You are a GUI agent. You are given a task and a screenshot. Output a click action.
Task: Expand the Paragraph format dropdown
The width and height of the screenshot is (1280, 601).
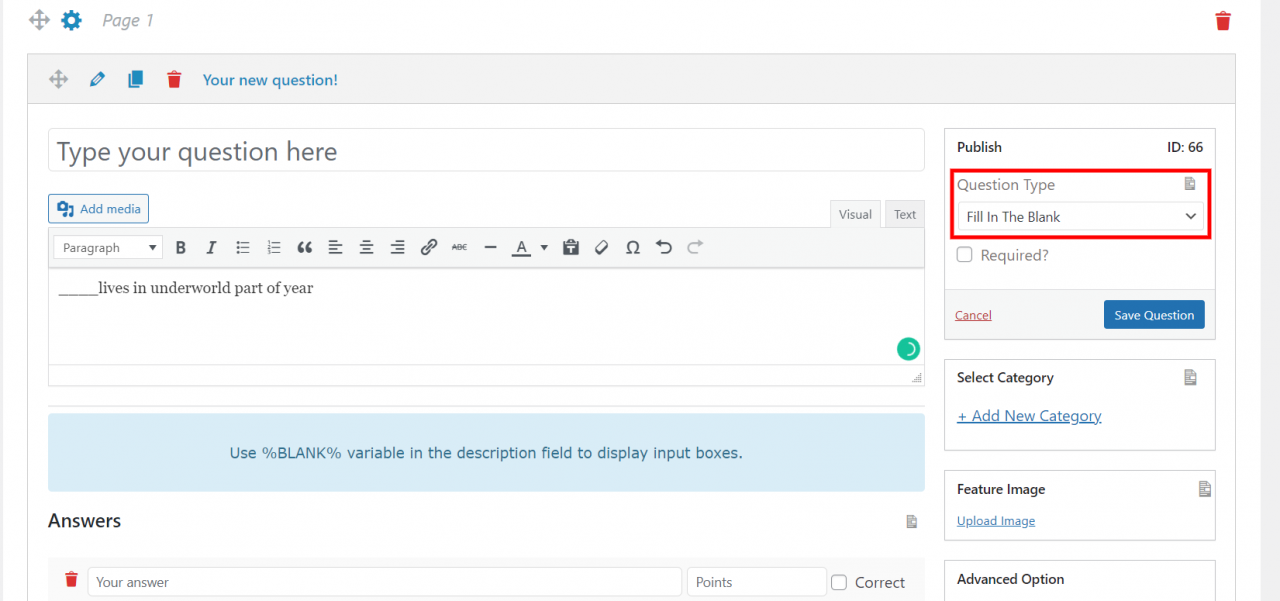(107, 248)
